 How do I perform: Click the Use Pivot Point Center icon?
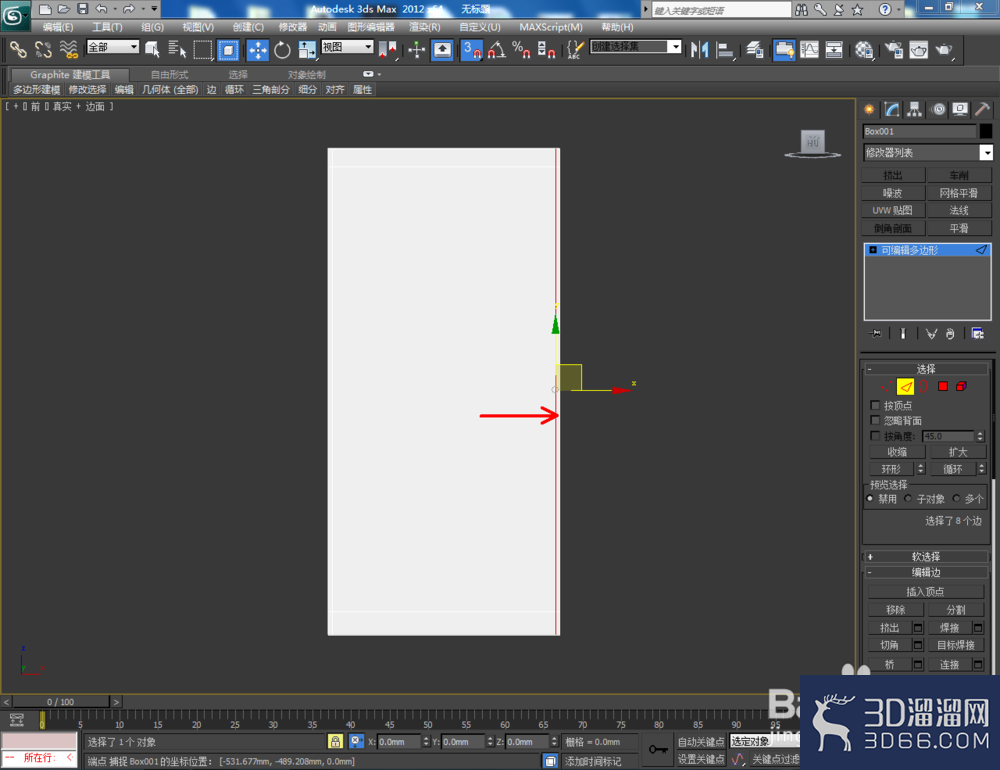click(388, 49)
